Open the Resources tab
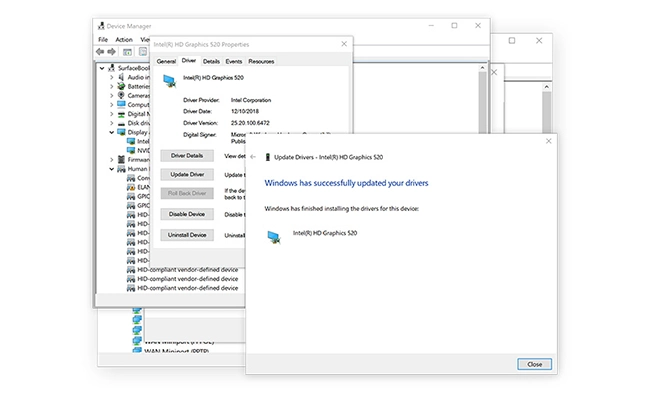The image size is (650, 400). click(261, 61)
